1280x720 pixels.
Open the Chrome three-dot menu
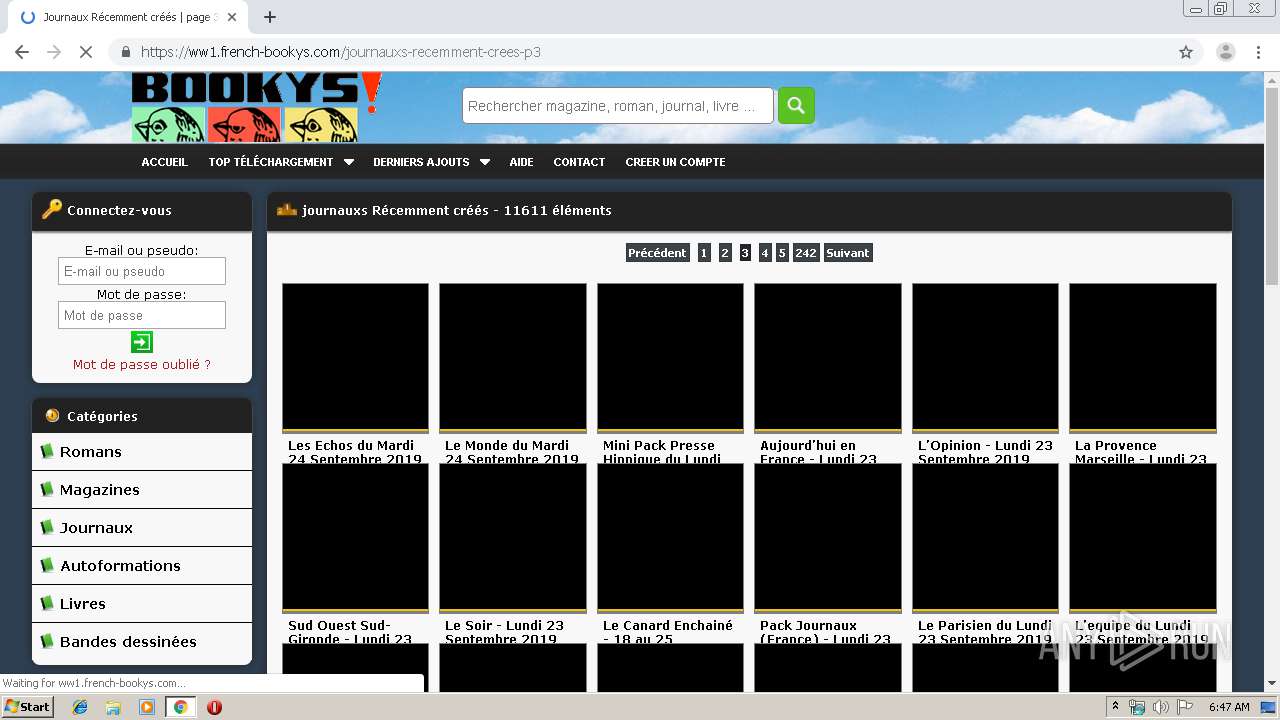[x=1258, y=52]
